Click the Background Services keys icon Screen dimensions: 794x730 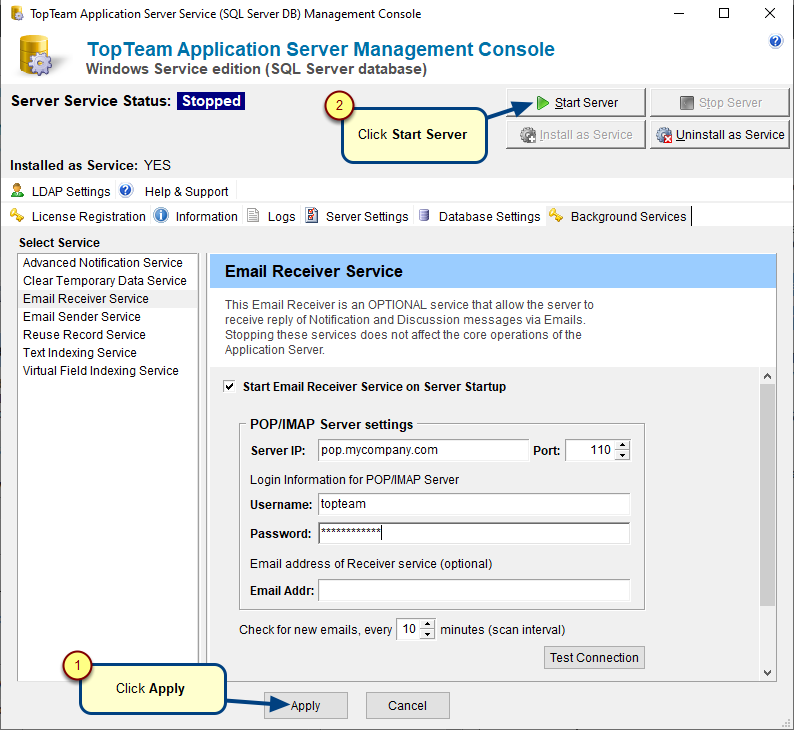pyautogui.click(x=556, y=216)
